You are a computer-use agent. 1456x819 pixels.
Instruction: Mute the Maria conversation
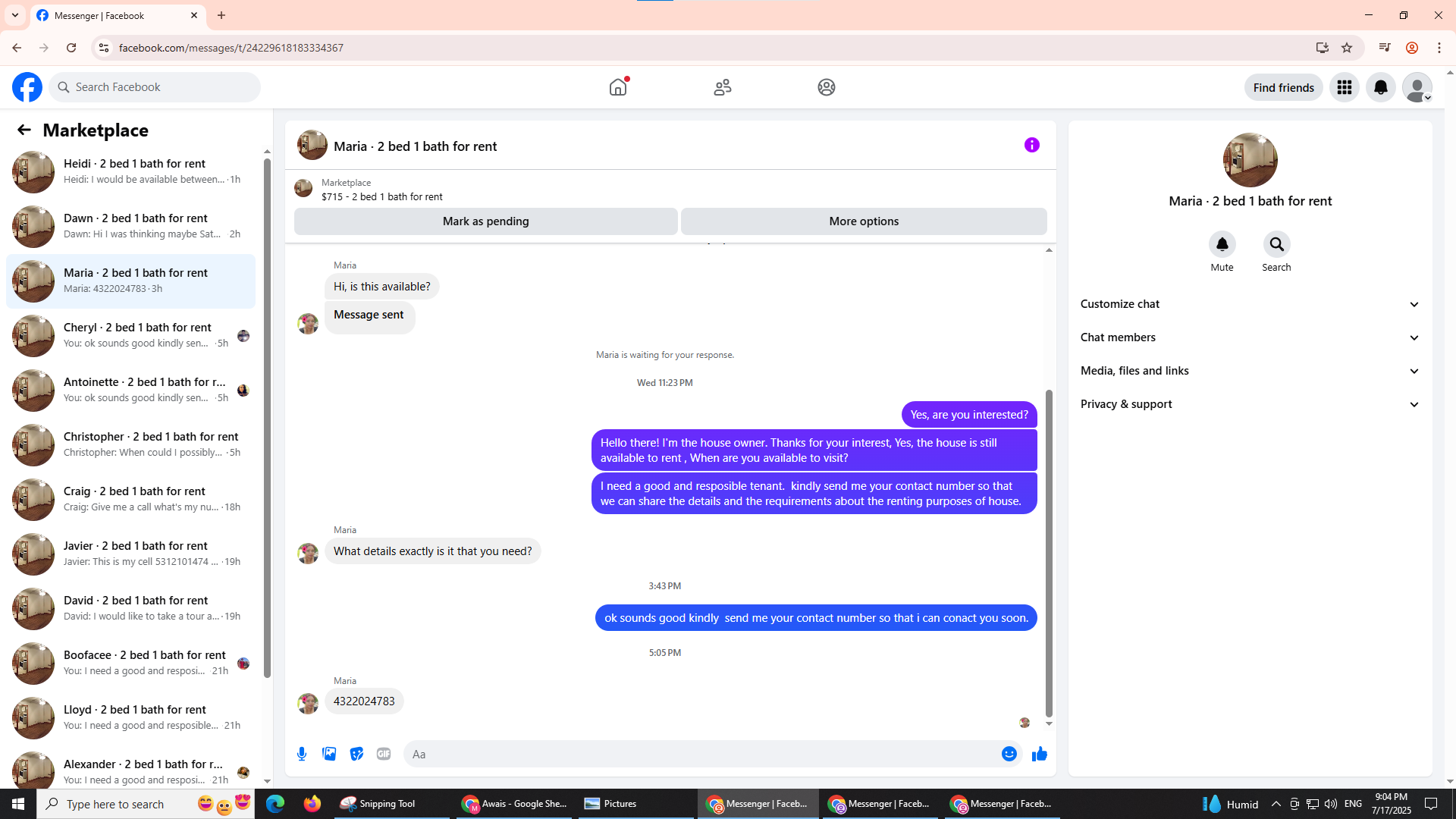click(1222, 244)
